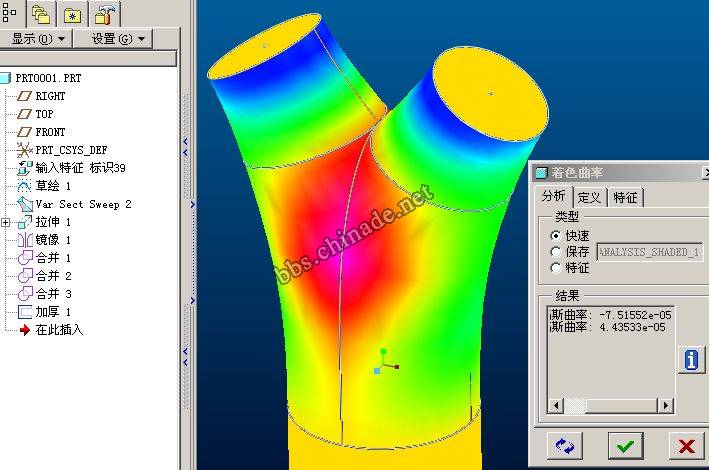
Task: Click the FRONT label in tree
Action: tap(50, 132)
